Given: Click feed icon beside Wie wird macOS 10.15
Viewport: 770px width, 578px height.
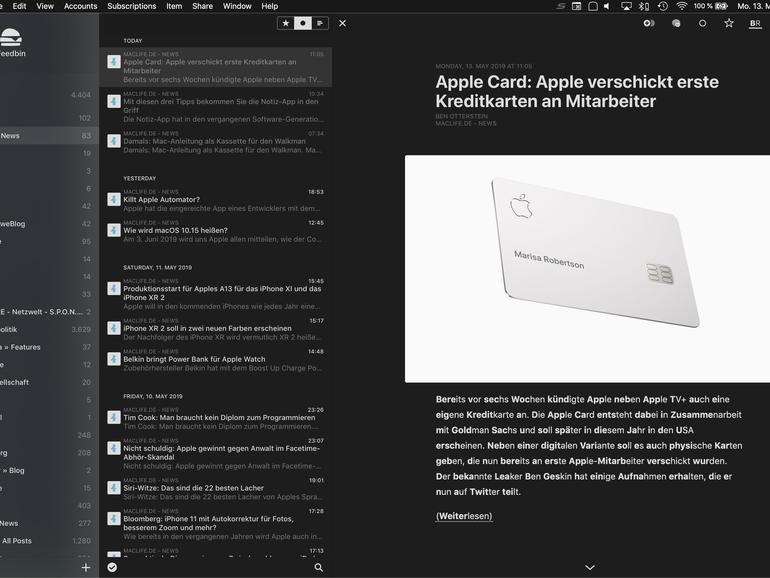Looking at the screenshot, I should [x=114, y=230].
